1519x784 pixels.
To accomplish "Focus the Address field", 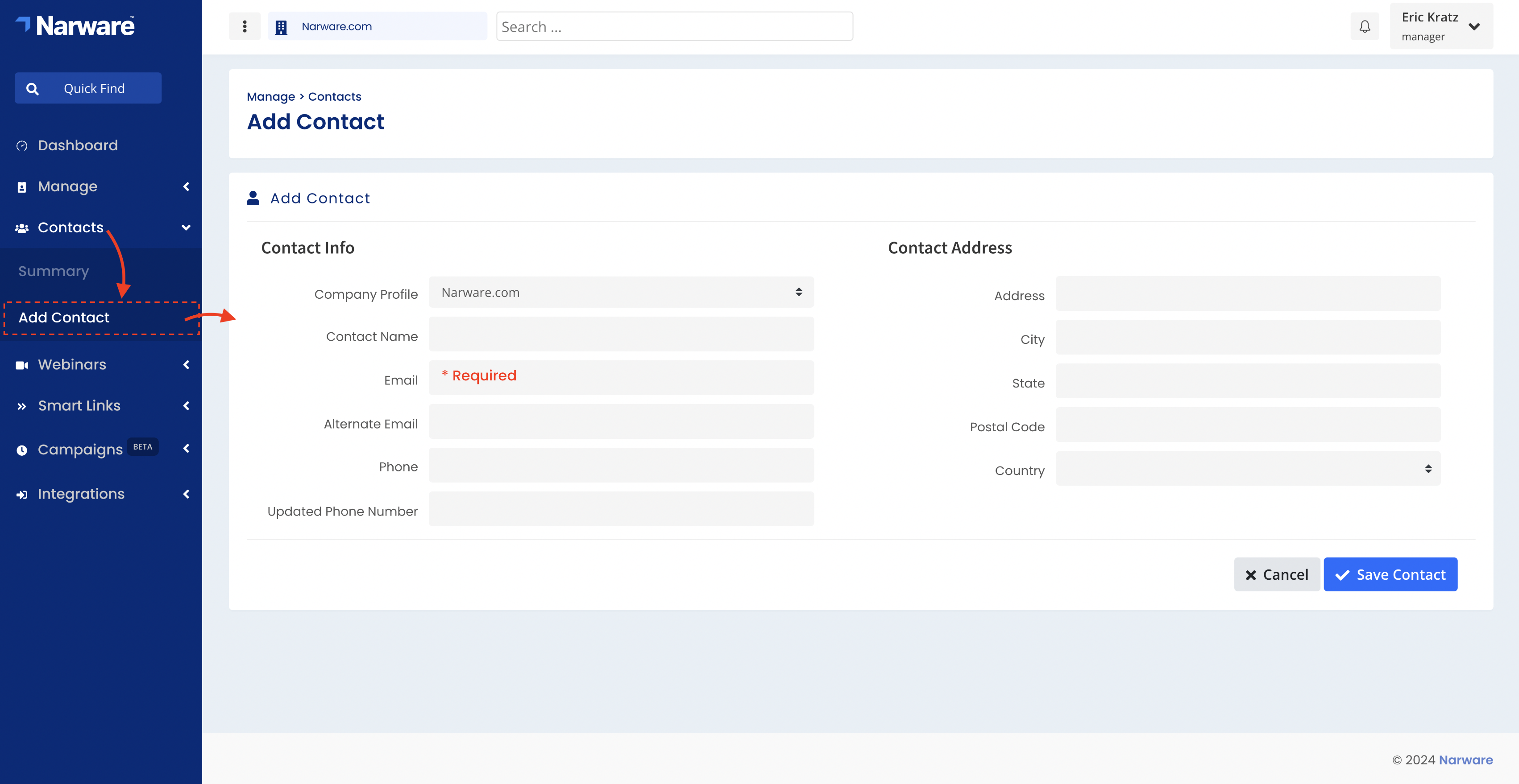I will coord(1248,293).
